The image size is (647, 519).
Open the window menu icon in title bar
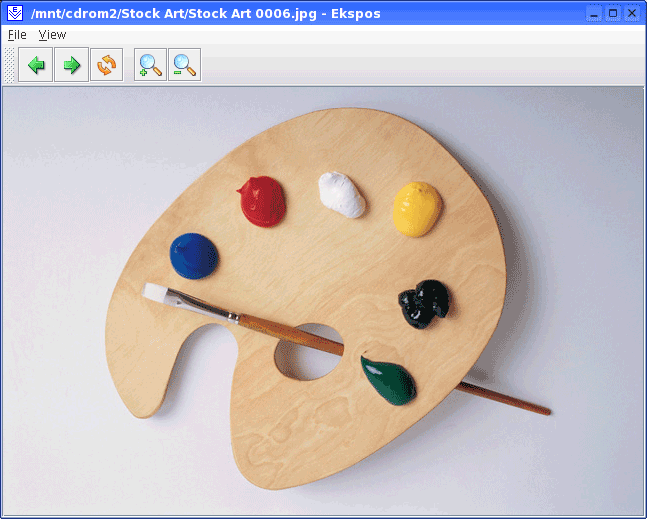(x=15, y=13)
